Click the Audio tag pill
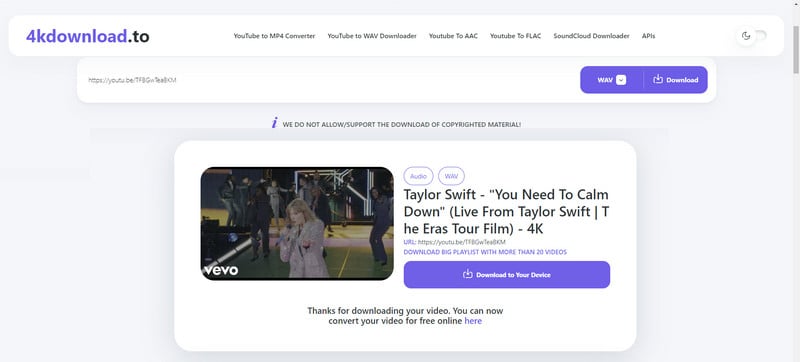The width and height of the screenshot is (800, 362). 418,176
